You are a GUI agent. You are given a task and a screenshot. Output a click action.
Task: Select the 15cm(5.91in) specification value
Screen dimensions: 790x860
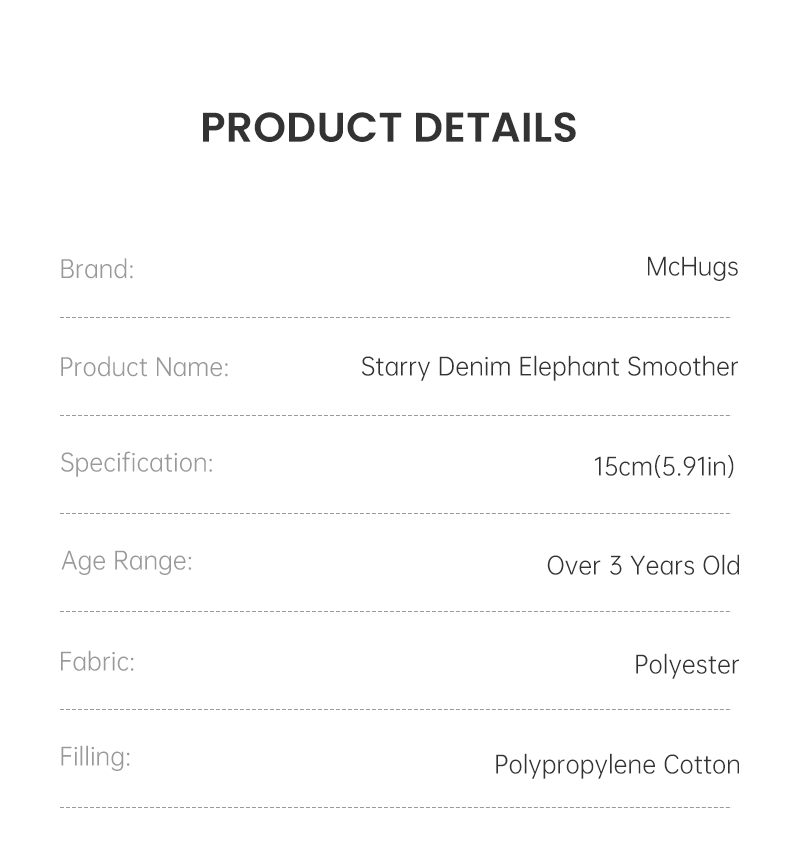pos(664,466)
